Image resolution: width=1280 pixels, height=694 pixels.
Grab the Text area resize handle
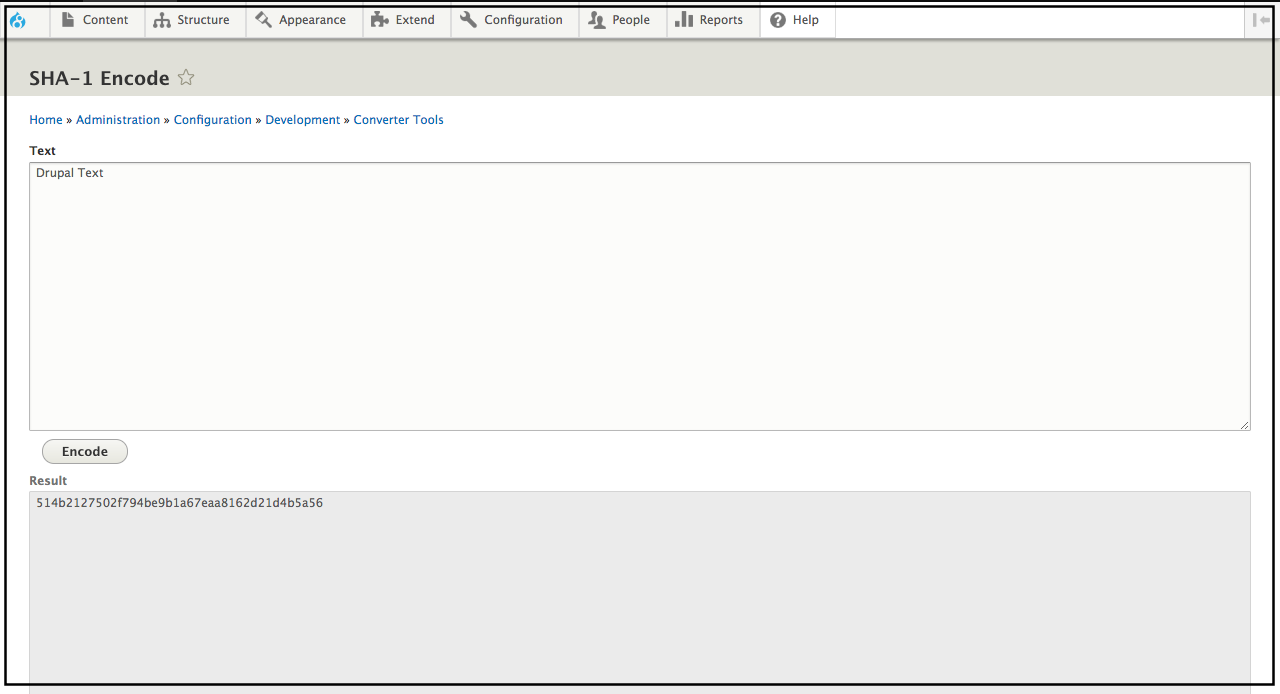(1245, 425)
